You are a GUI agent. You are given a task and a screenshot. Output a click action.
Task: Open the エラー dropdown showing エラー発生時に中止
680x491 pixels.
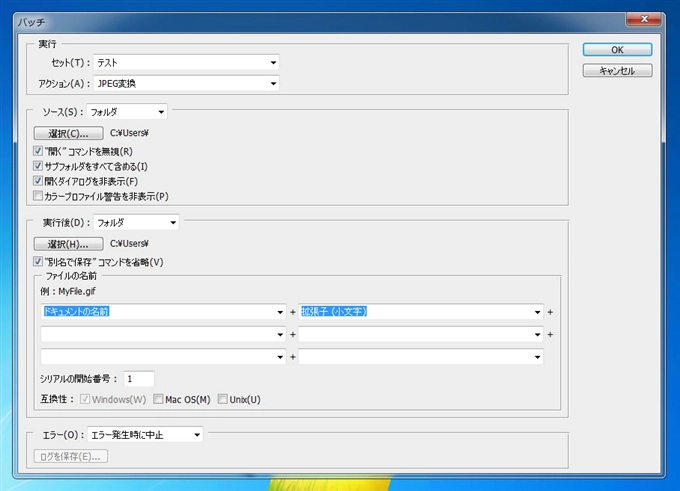pyautogui.click(x=145, y=435)
